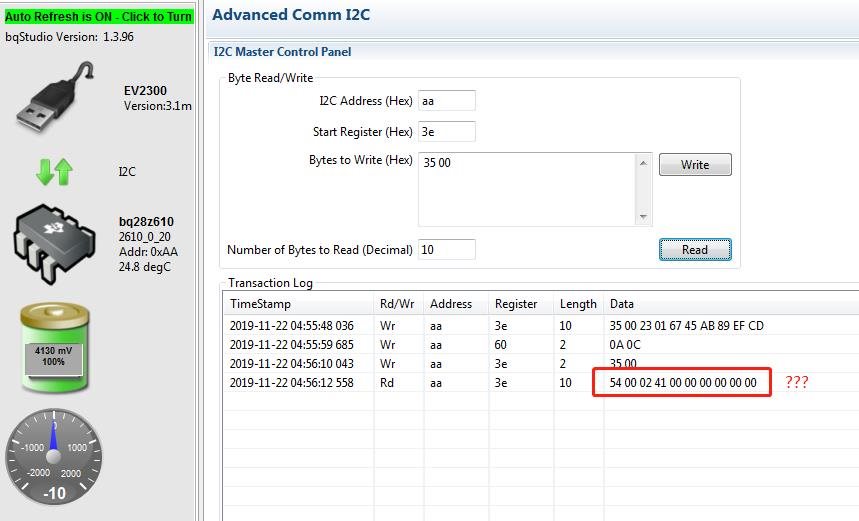This screenshot has width=859, height=521.
Task: Click the Bytes to Write scrollbar down arrow
Action: [x=643, y=217]
